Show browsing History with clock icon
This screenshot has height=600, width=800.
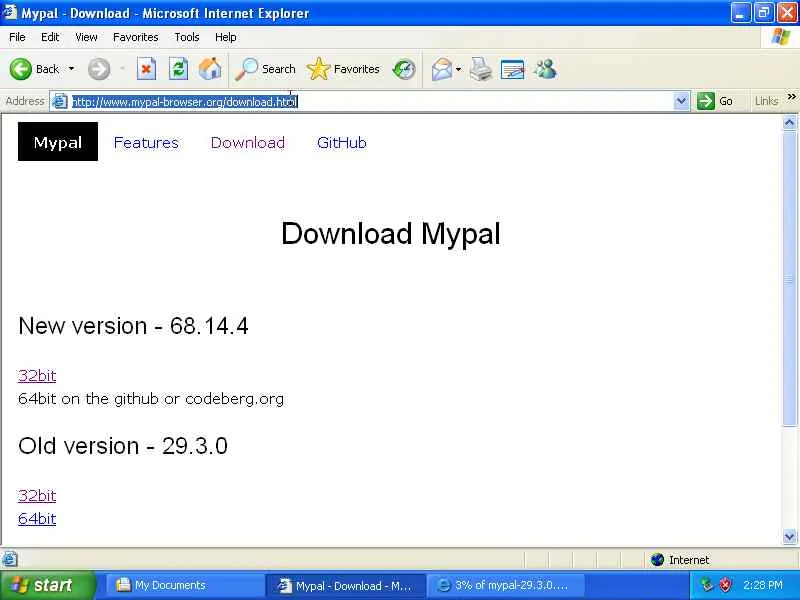pyautogui.click(x=404, y=69)
